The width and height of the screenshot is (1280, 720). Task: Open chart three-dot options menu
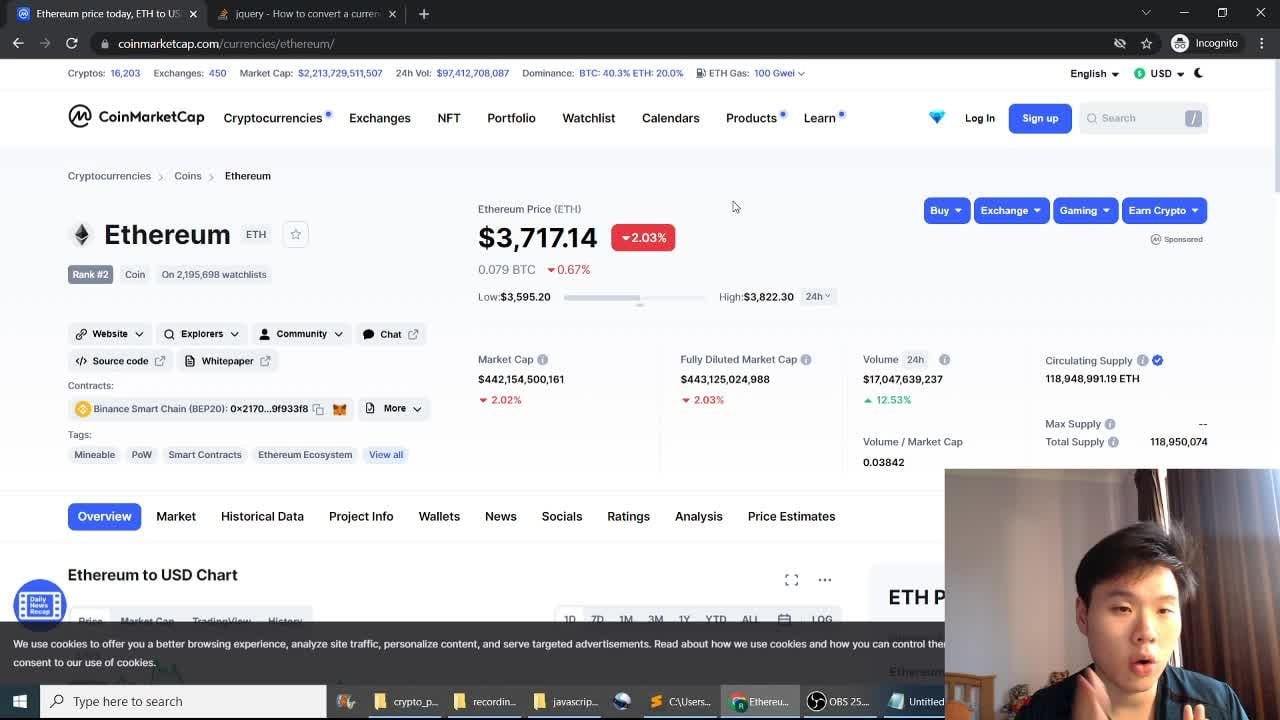pos(824,580)
